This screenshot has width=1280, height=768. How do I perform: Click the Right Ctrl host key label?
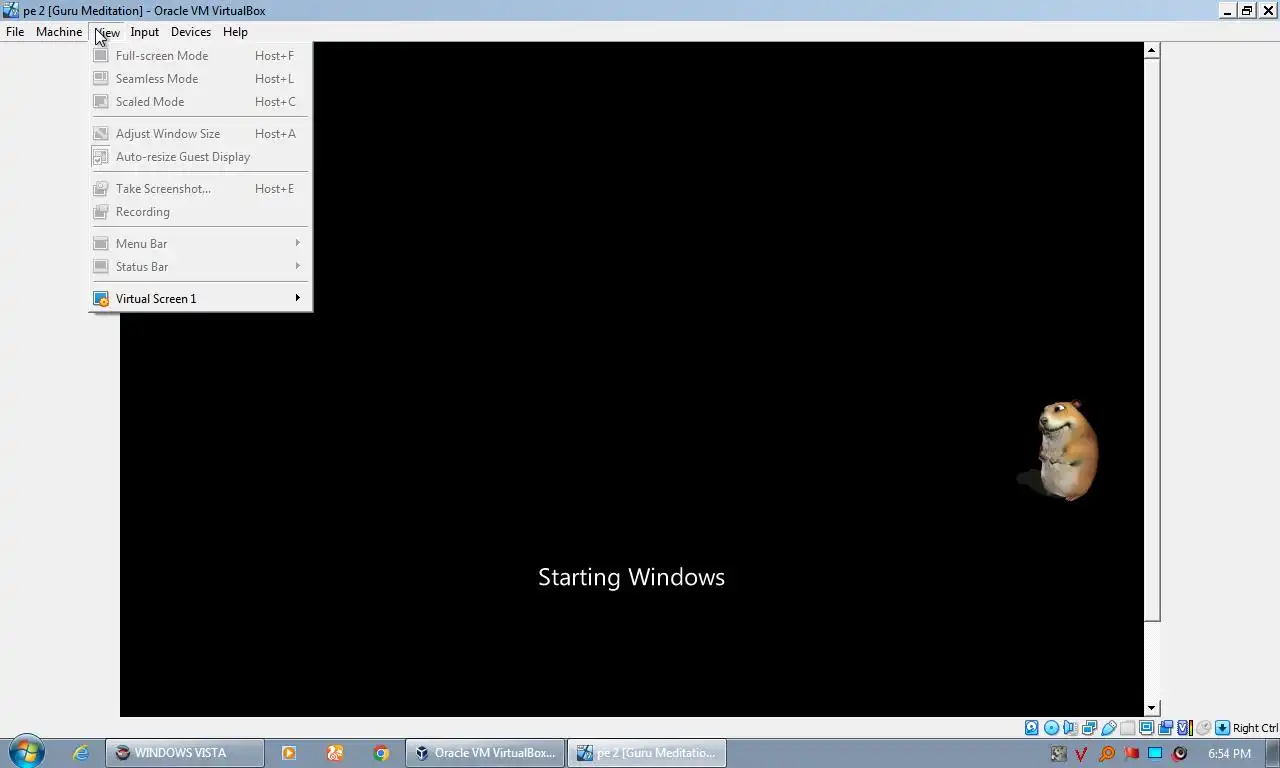(1256, 728)
